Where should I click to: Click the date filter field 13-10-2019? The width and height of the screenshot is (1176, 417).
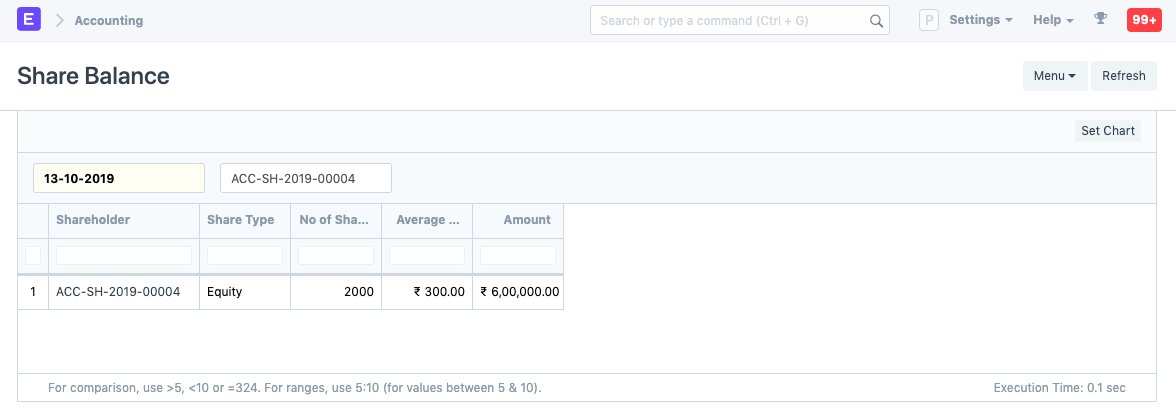tap(119, 178)
